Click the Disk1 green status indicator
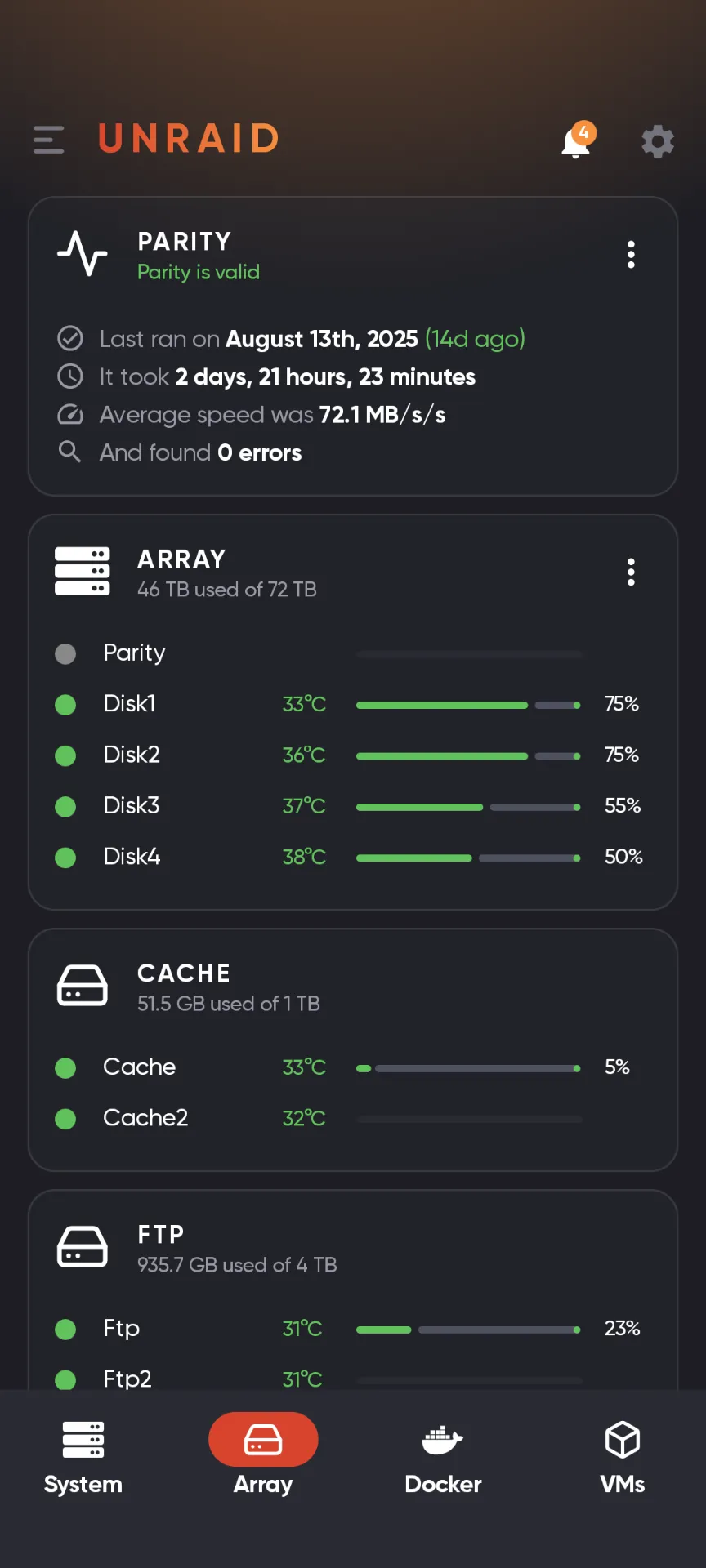 [x=65, y=704]
